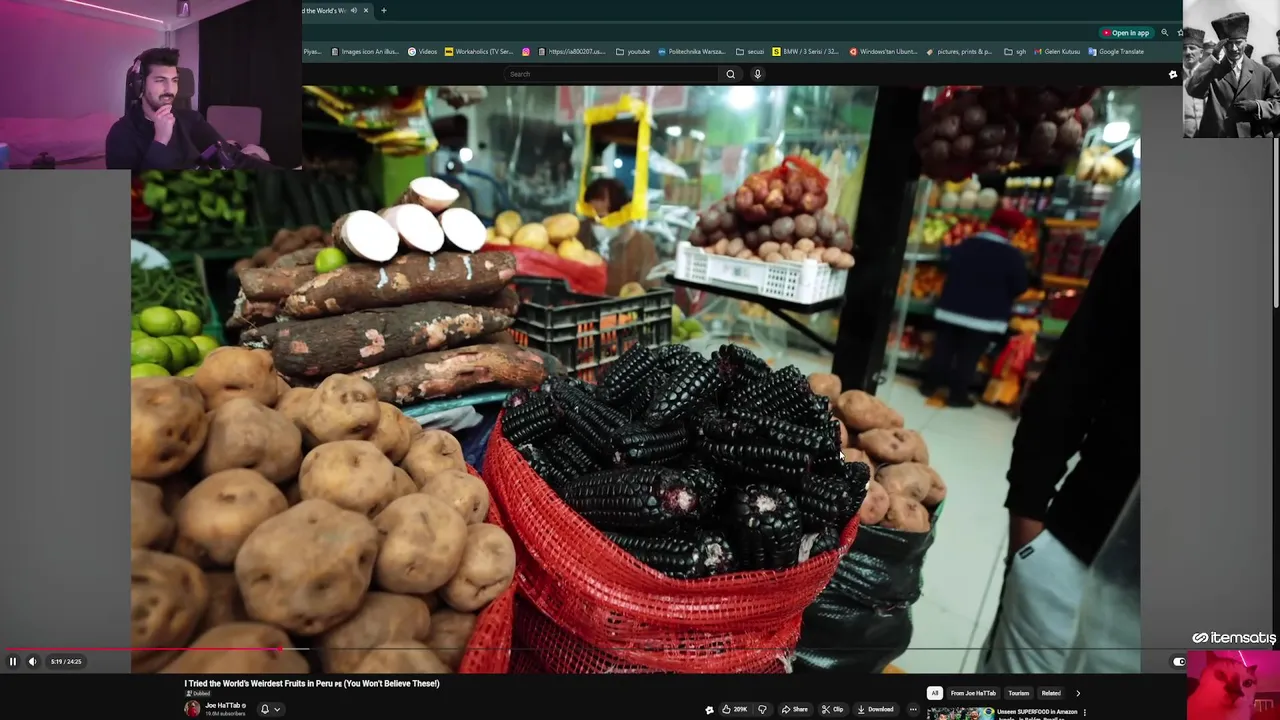
Task: Click the YouTube search magnifier button
Action: click(730, 74)
